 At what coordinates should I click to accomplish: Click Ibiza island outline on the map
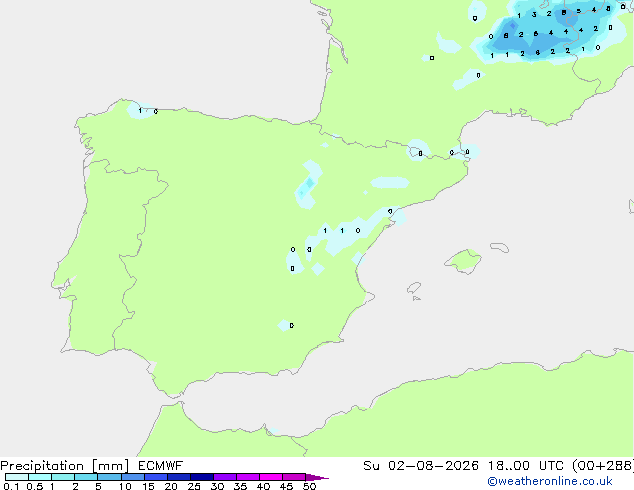click(414, 288)
